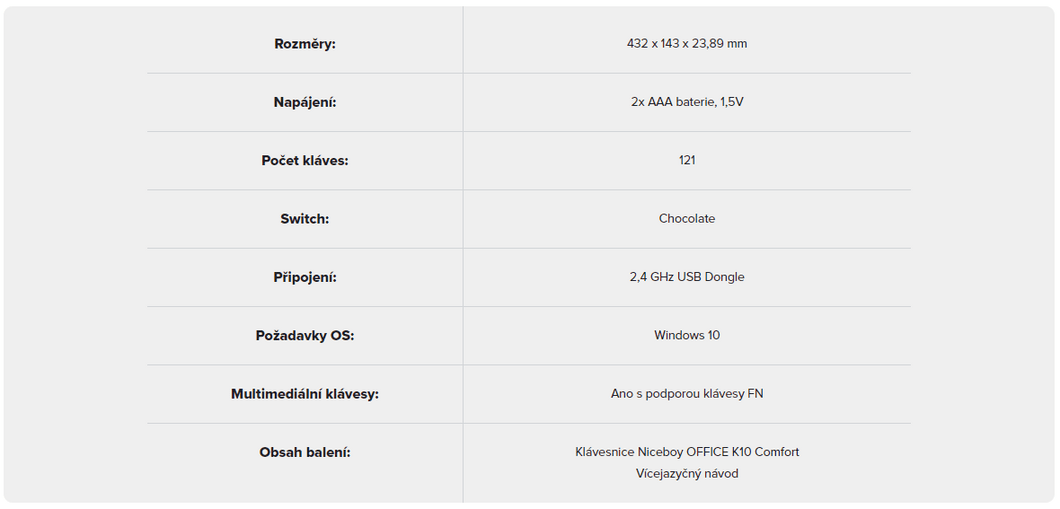Click the Obsah balení label
The height and width of the screenshot is (509, 1060).
pos(305,452)
